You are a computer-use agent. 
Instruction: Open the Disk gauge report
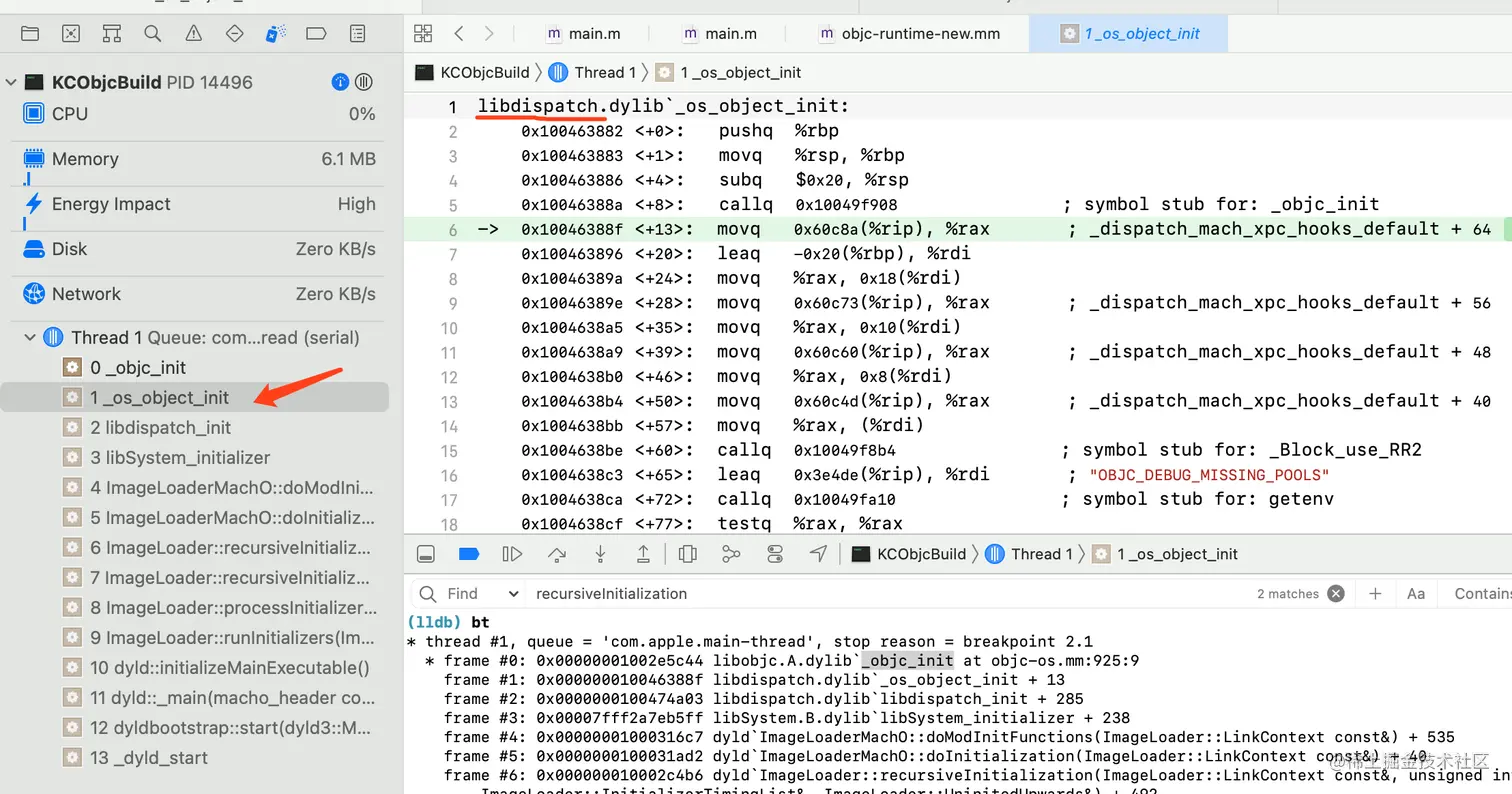tap(201, 249)
